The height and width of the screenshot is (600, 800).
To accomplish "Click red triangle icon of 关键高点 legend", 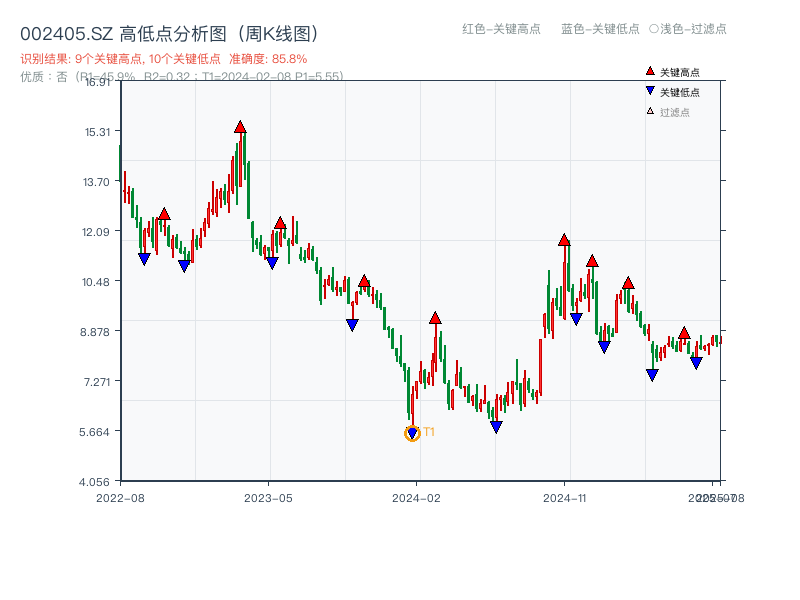I will 650,71.
